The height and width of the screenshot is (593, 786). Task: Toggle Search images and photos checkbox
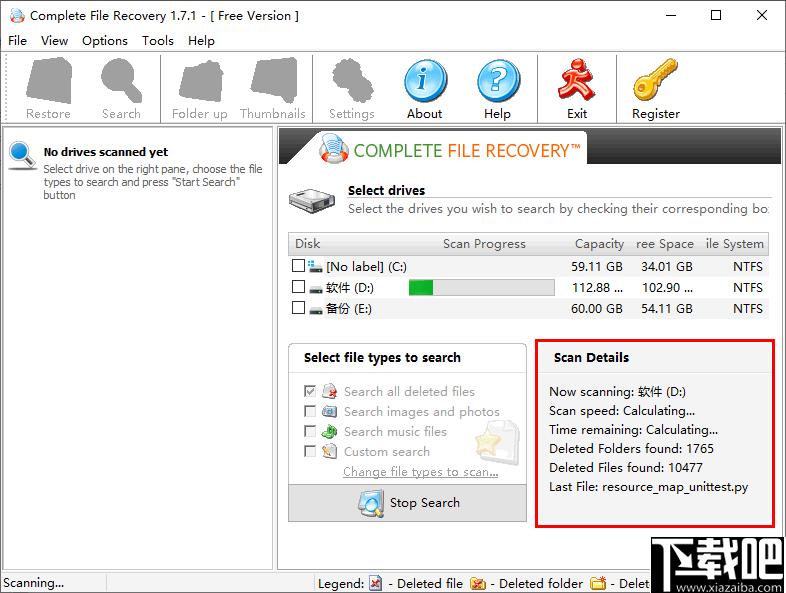pyautogui.click(x=310, y=411)
